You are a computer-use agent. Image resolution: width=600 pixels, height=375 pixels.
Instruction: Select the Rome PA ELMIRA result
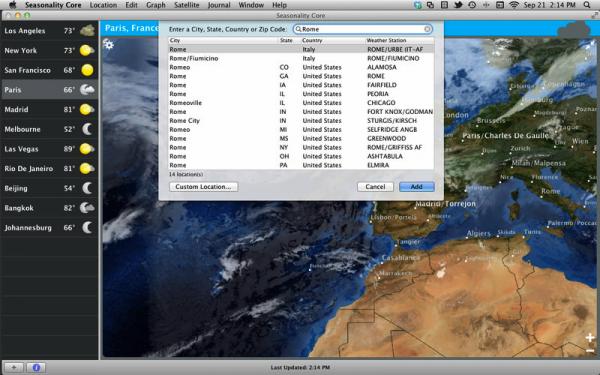[301, 165]
